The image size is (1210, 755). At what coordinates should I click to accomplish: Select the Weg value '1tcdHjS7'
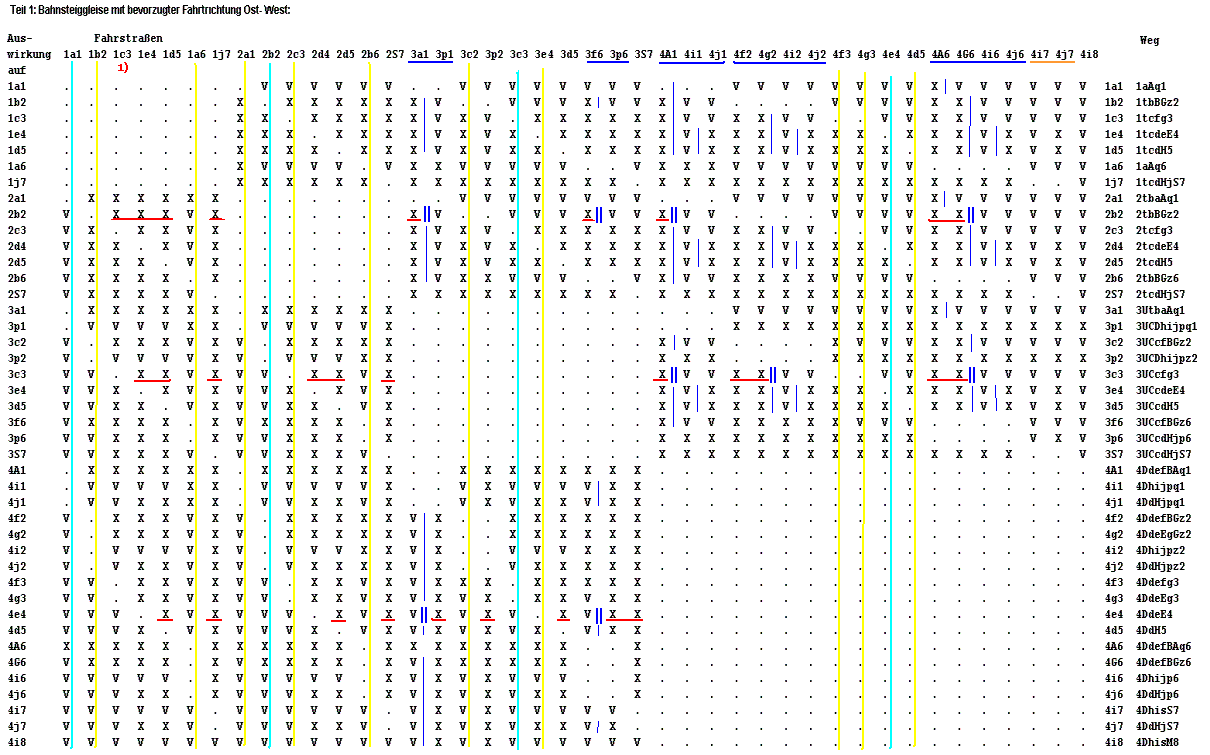[x=1160, y=183]
